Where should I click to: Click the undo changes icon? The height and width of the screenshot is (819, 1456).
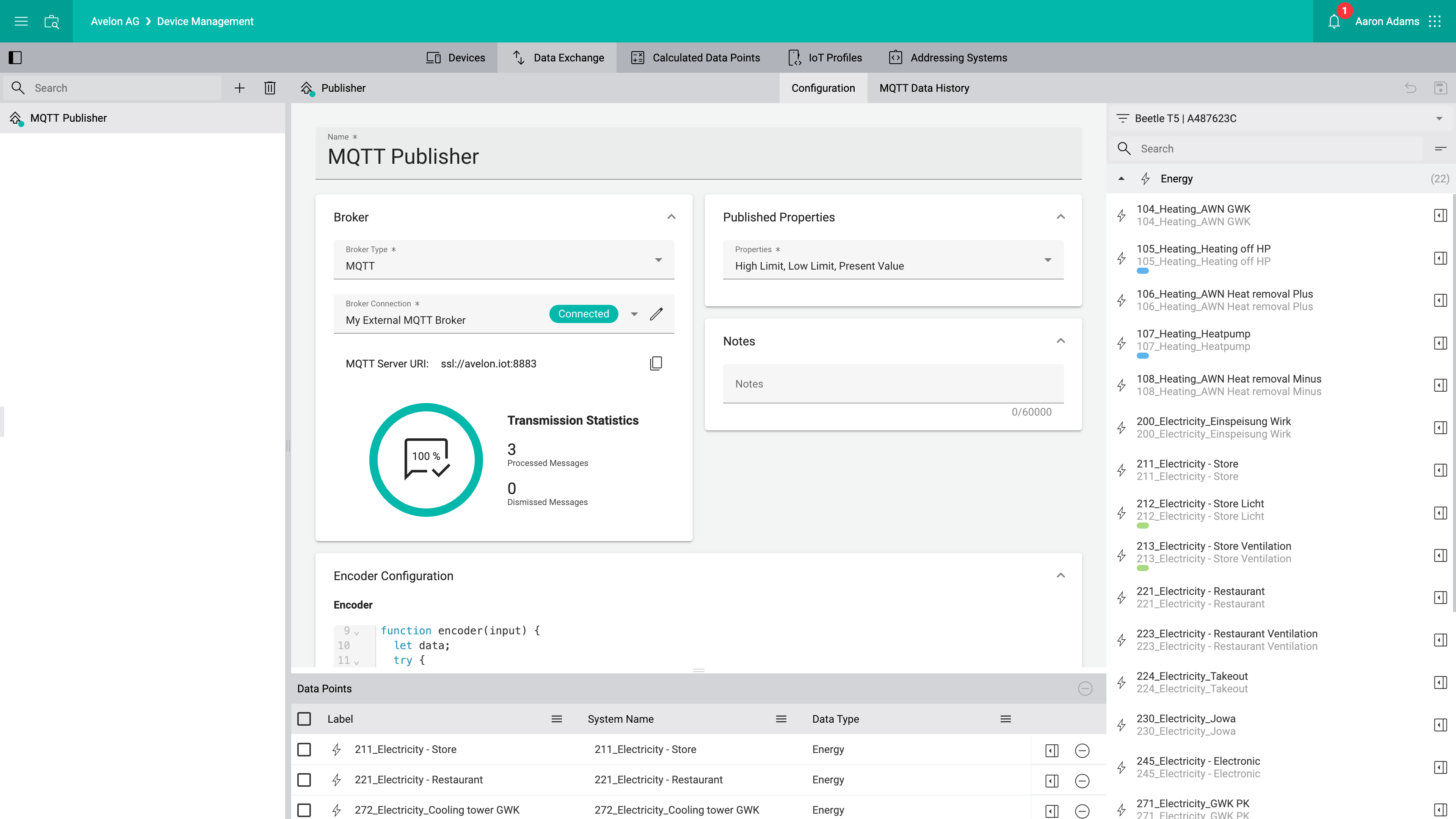1411,88
